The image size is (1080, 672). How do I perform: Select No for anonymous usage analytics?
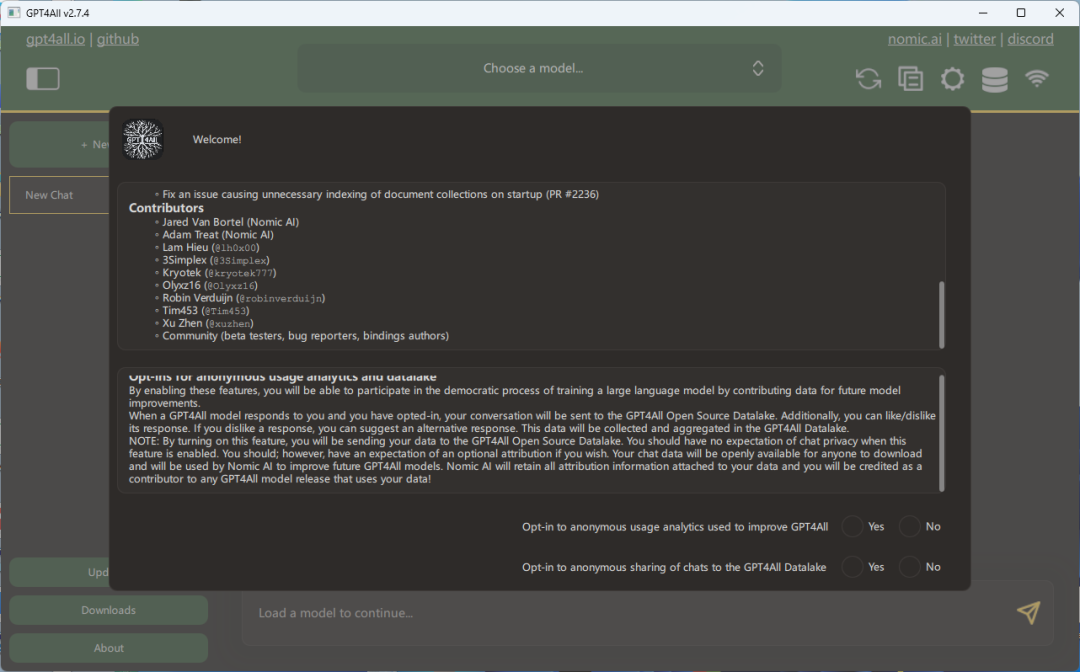909,527
